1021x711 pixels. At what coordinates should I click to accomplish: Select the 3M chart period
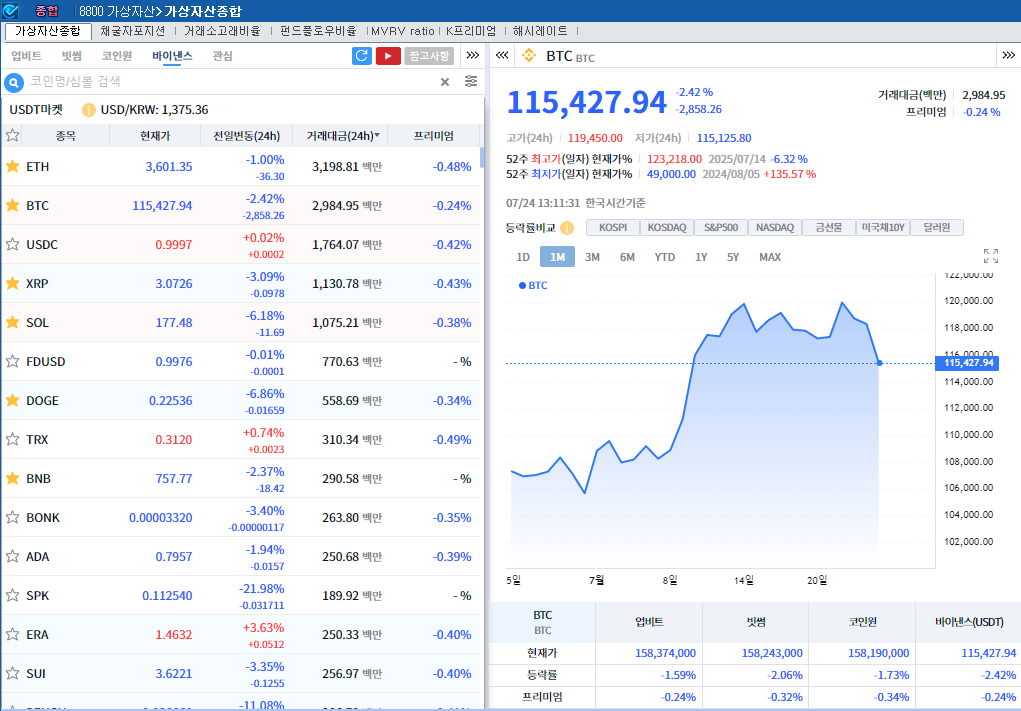click(x=592, y=257)
